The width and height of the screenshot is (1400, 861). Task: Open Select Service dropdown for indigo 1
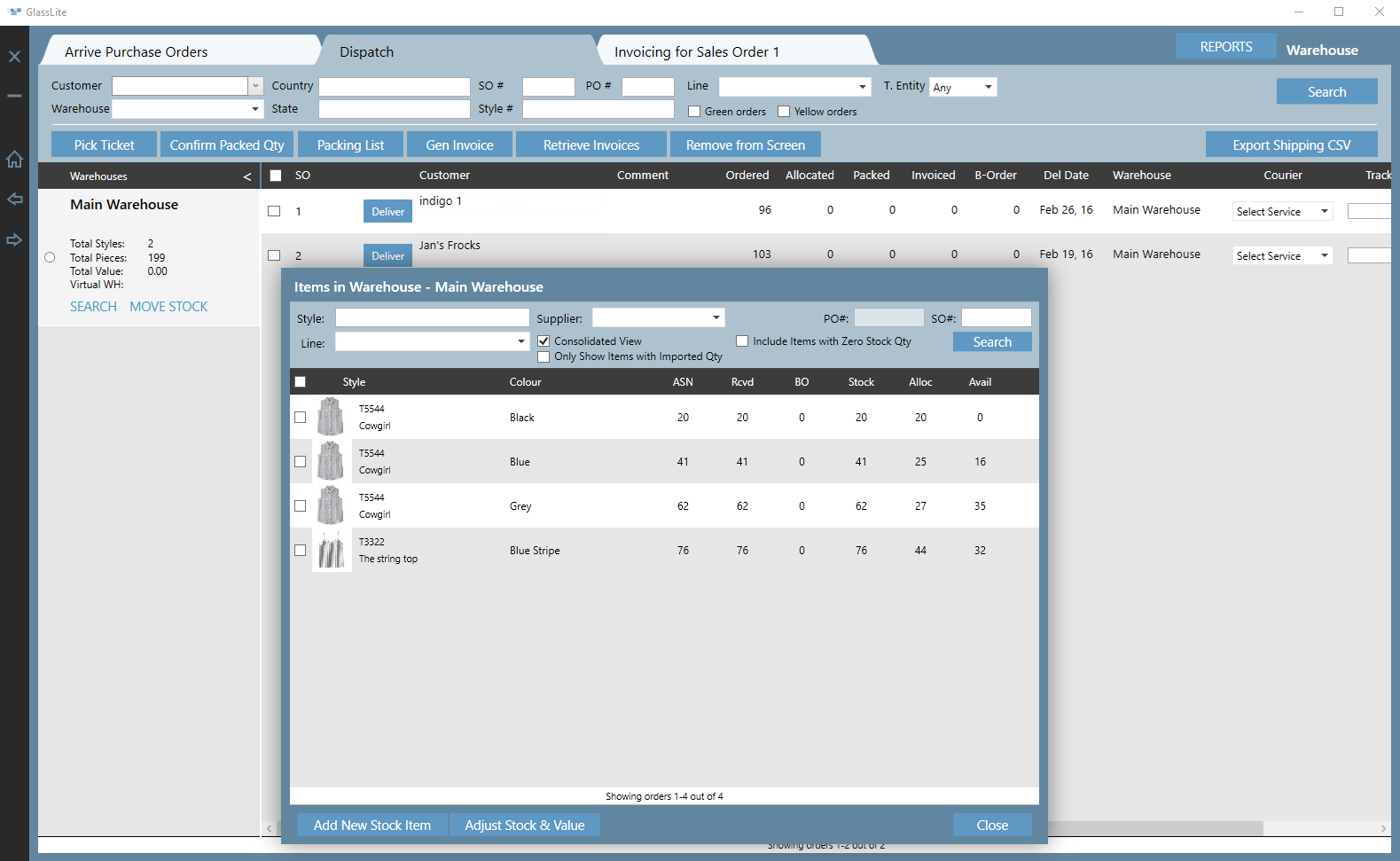pos(1282,211)
